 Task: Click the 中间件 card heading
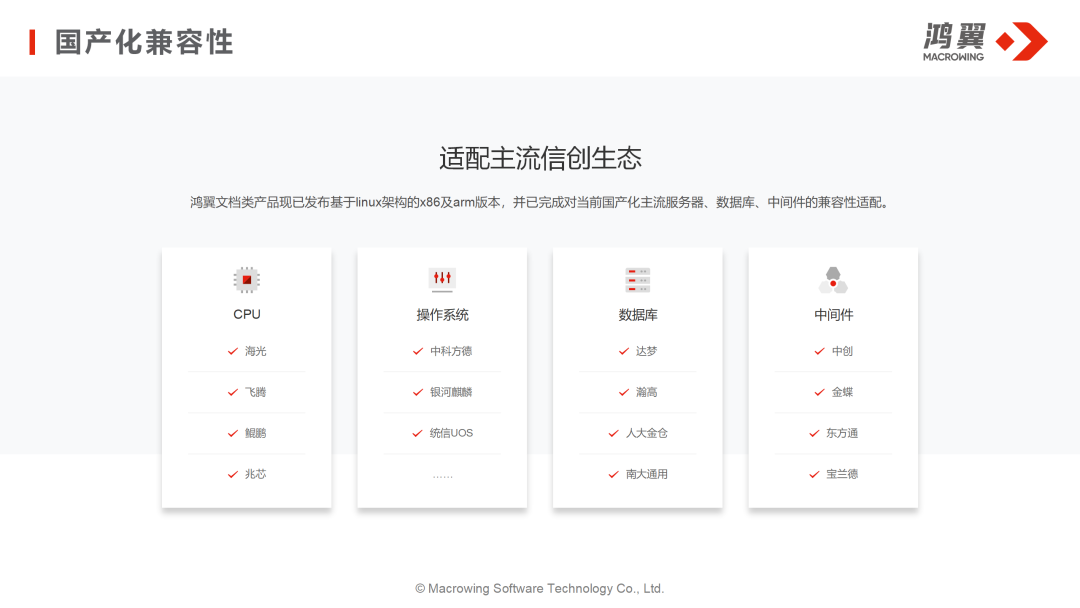(833, 315)
